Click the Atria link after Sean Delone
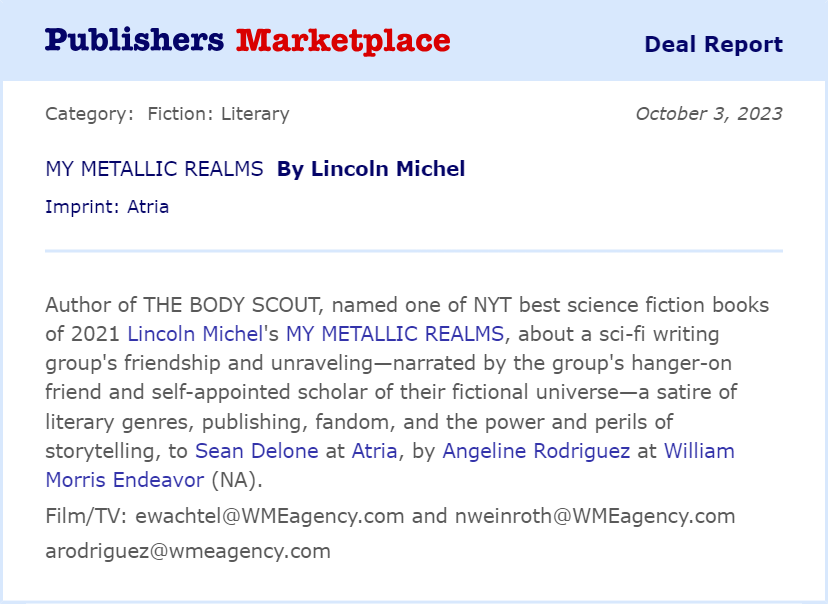This screenshot has width=828, height=604. click(375, 451)
